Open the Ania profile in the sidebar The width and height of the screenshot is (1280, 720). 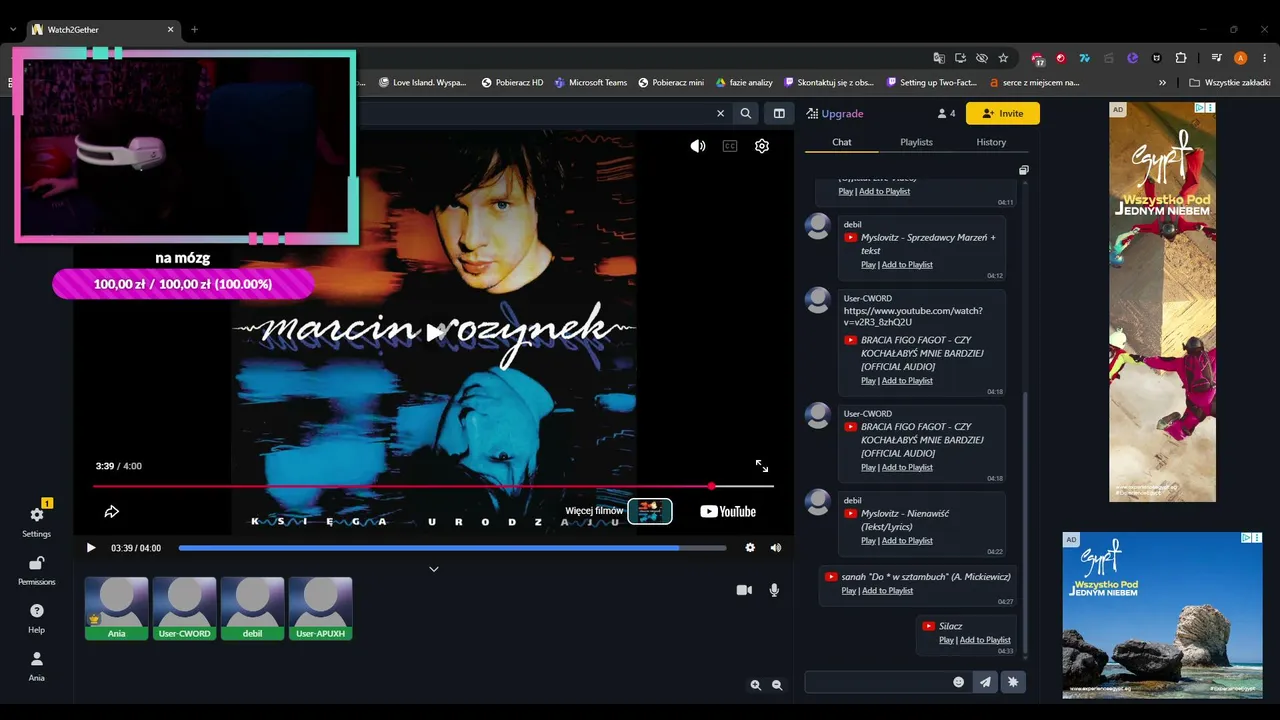[x=37, y=660]
